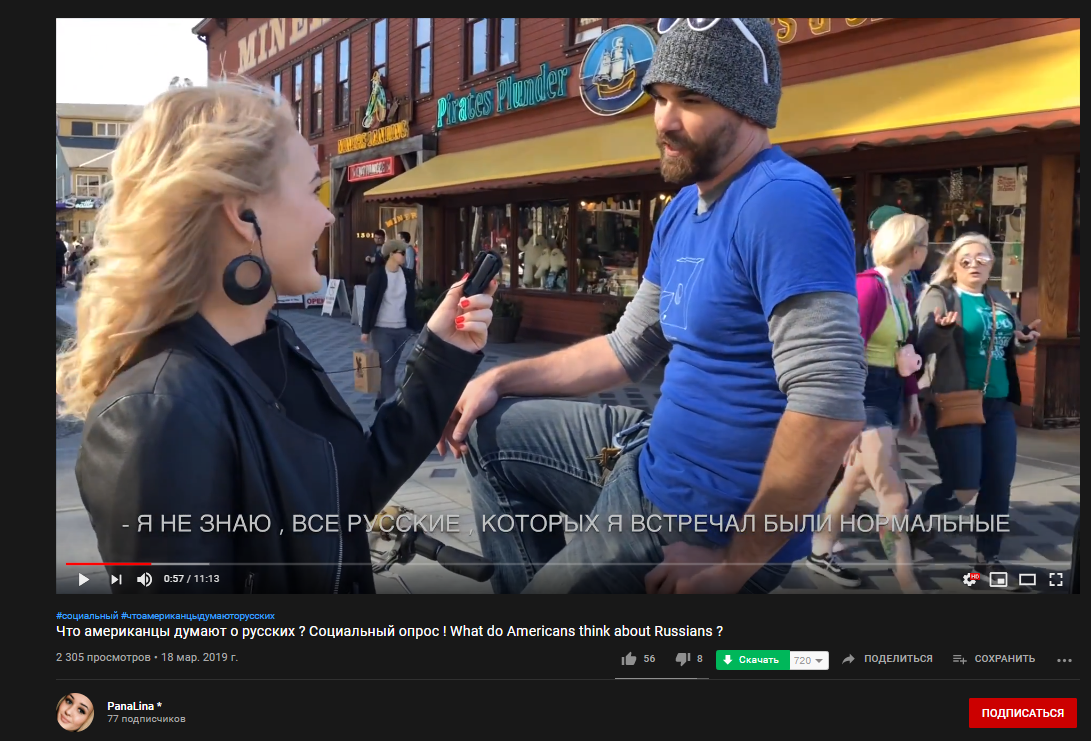
Task: Visit the PanaLina channel page
Action: tap(131, 706)
